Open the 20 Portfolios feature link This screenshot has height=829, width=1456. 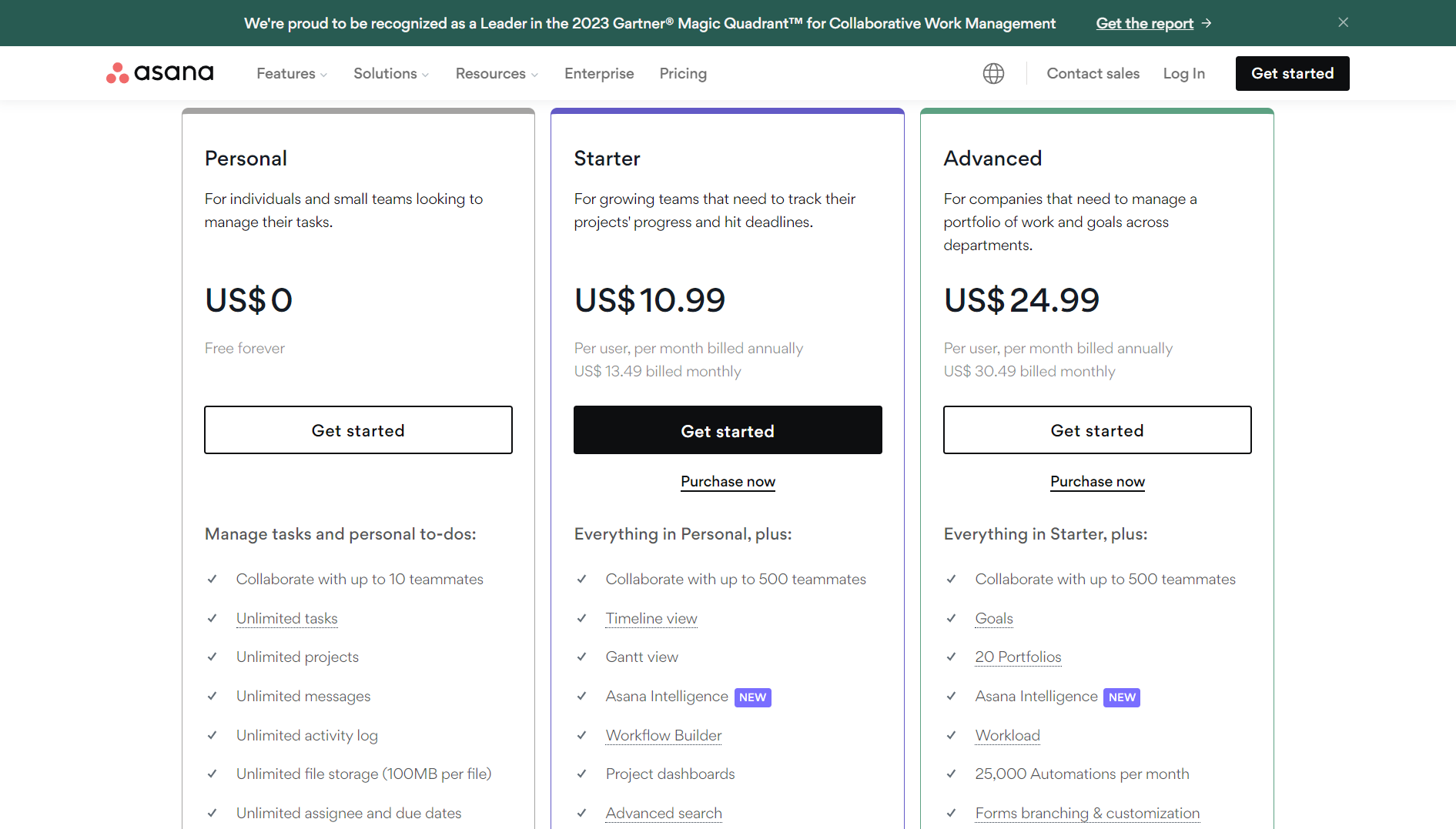[x=1018, y=657]
